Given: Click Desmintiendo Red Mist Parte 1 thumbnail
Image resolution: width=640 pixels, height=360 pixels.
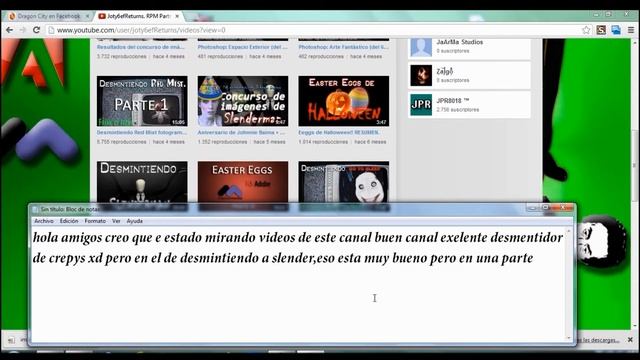Looking at the screenshot, I should coord(142,101).
